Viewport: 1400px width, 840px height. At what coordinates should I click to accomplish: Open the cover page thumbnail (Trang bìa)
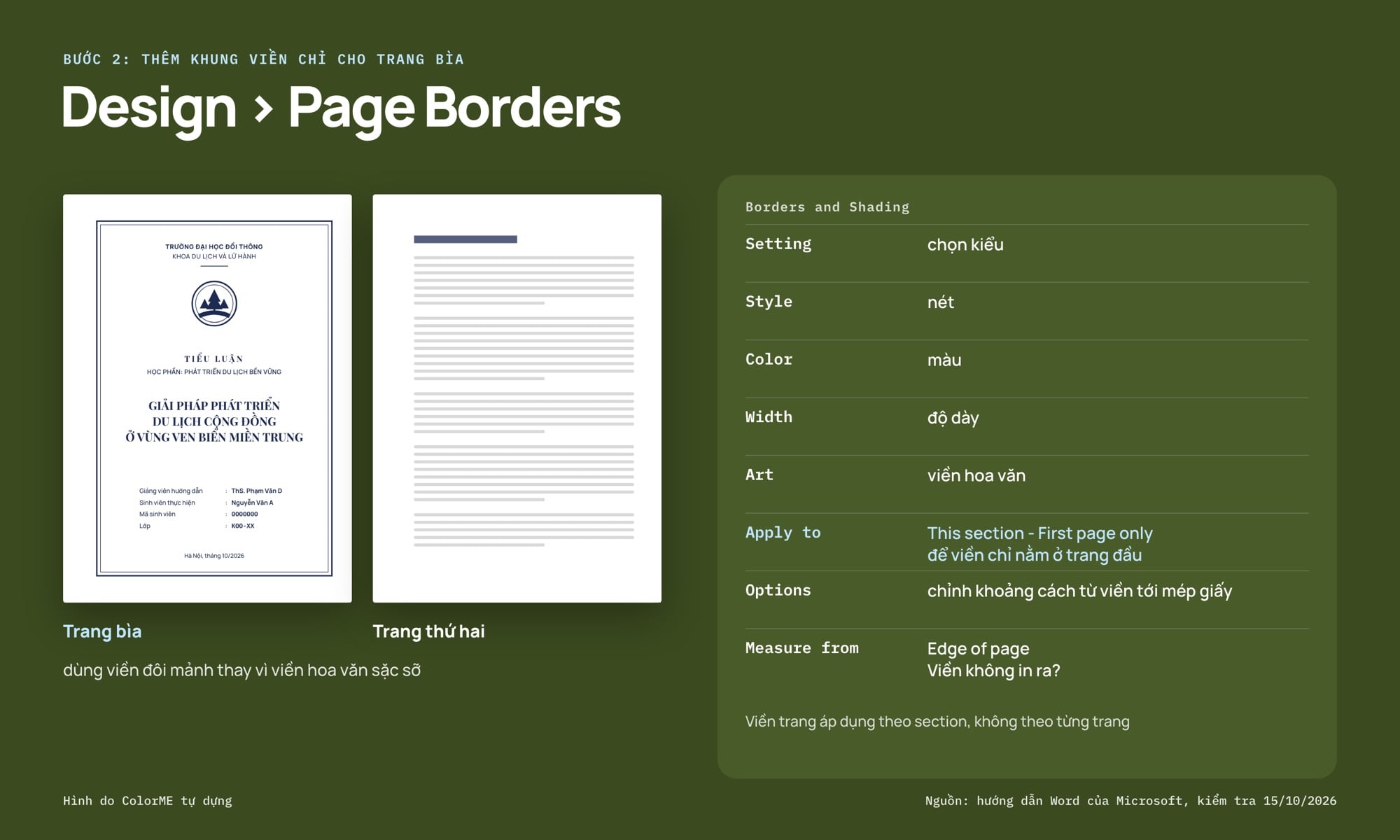(207, 398)
